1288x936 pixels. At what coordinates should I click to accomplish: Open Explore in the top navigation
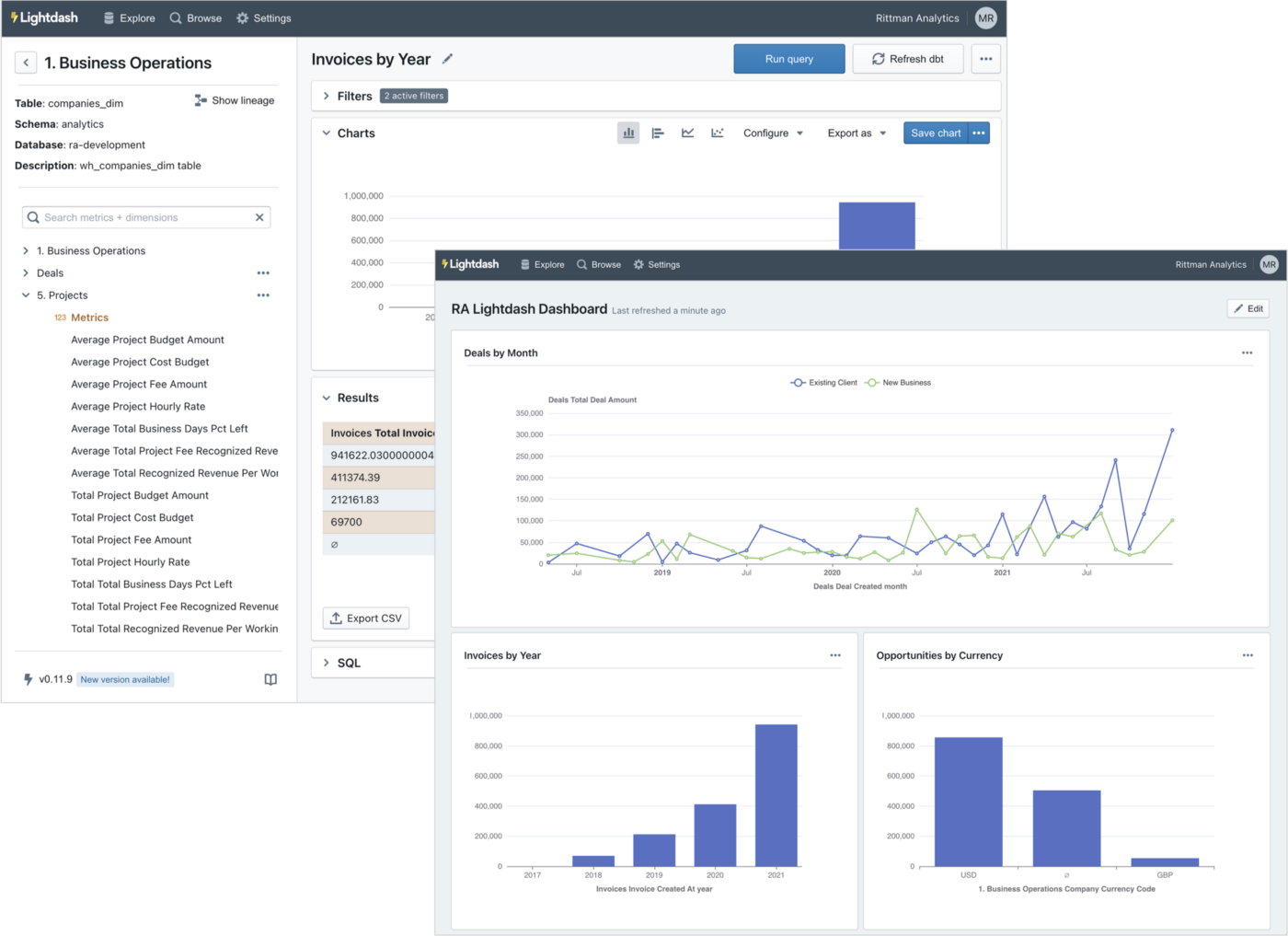point(129,18)
